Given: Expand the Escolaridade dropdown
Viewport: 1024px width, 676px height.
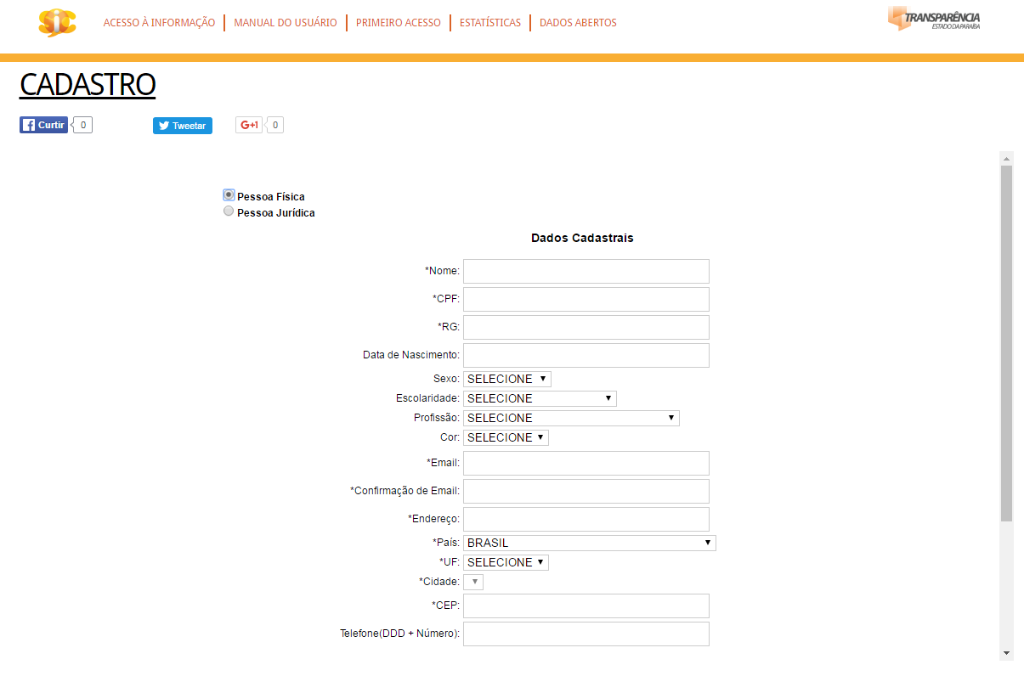Looking at the screenshot, I should tap(539, 398).
